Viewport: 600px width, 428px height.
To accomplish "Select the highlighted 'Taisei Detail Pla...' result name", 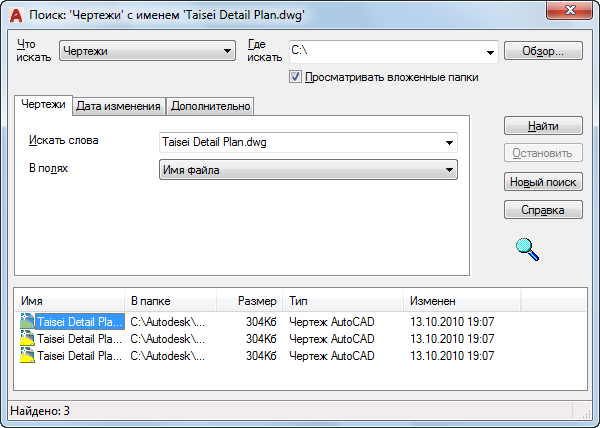I will pyautogui.click(x=80, y=322).
